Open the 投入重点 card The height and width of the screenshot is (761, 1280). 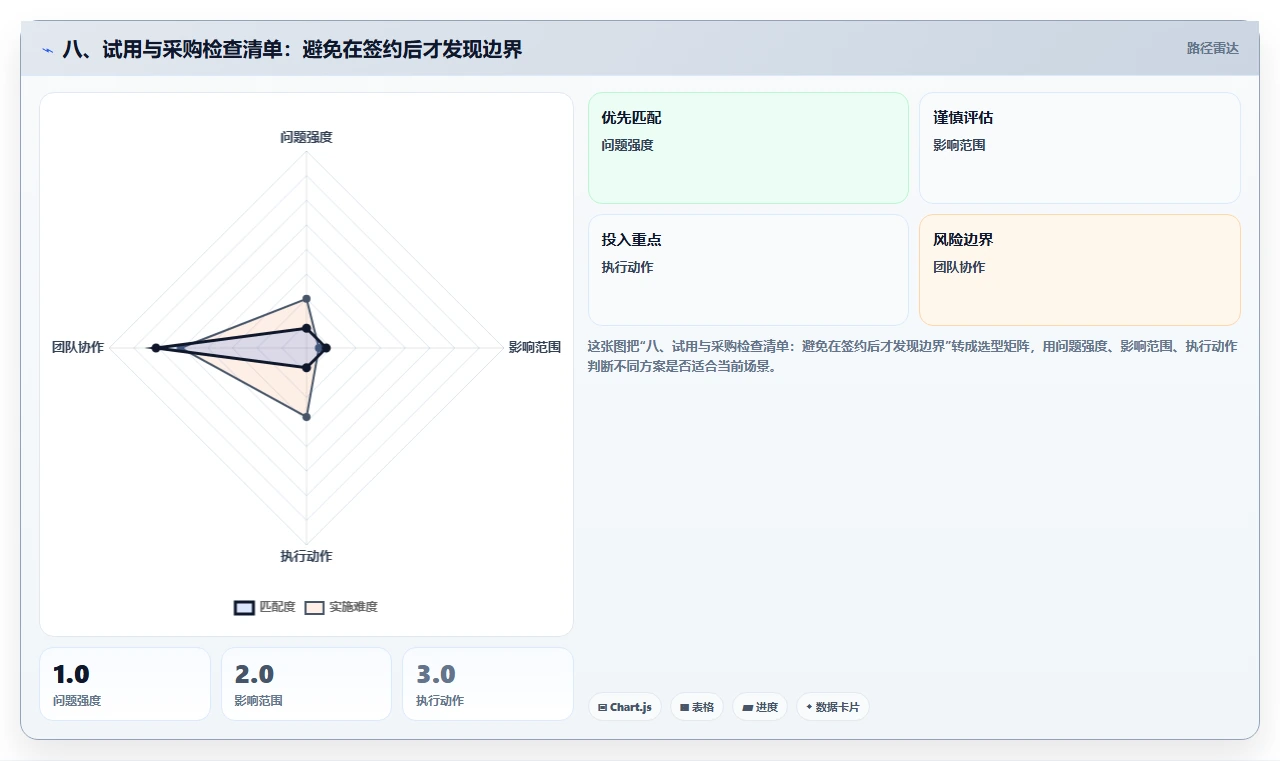(x=748, y=270)
